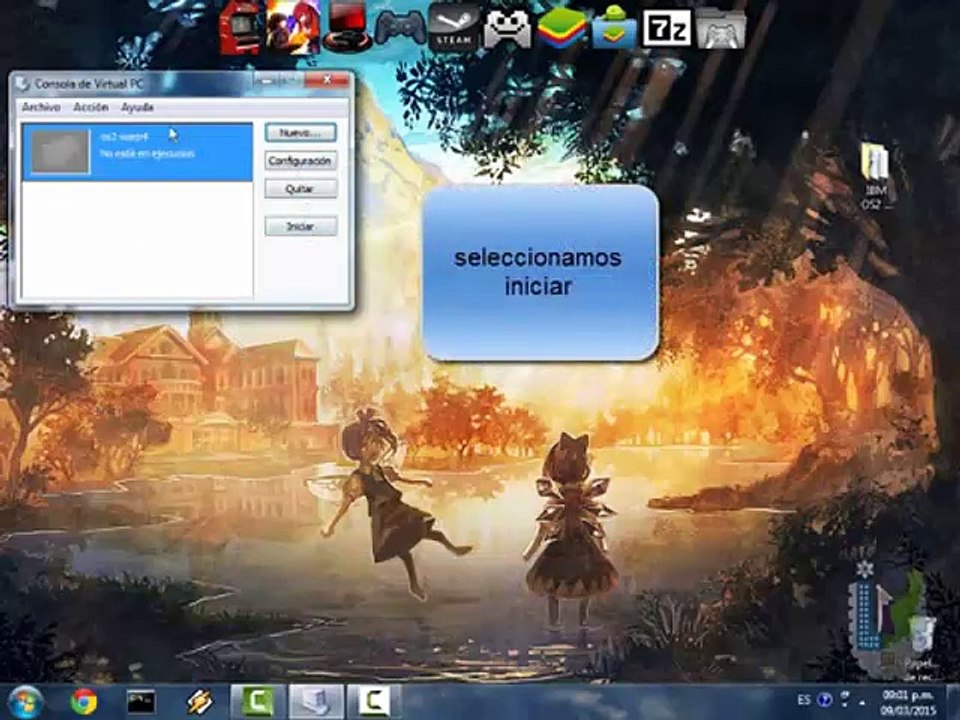
Task: Show hidden system tray icons
Action: pos(862,702)
